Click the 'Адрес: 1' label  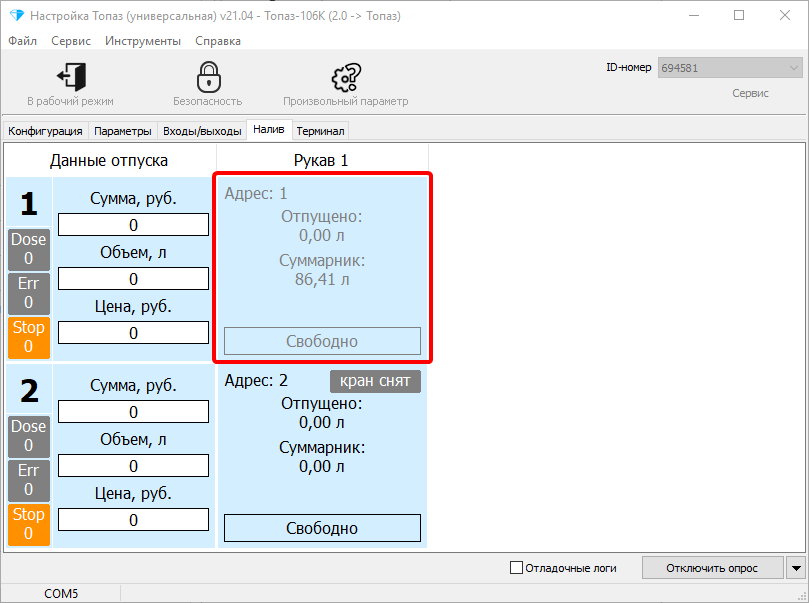pos(256,193)
